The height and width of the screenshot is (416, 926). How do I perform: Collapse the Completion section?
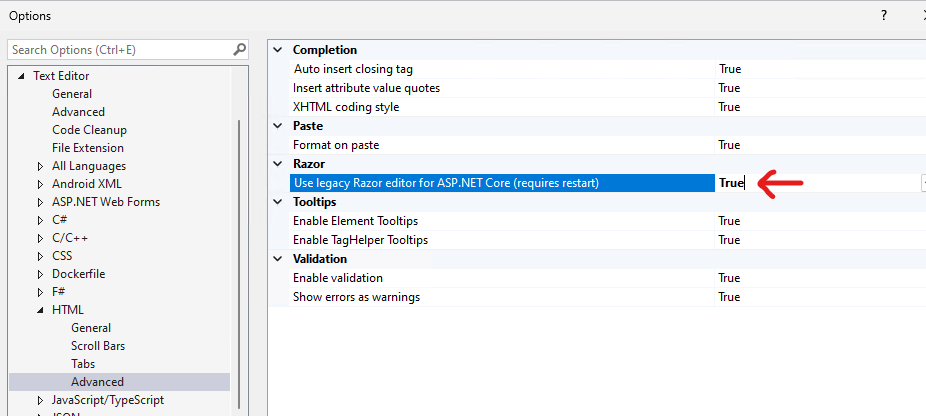coord(279,50)
